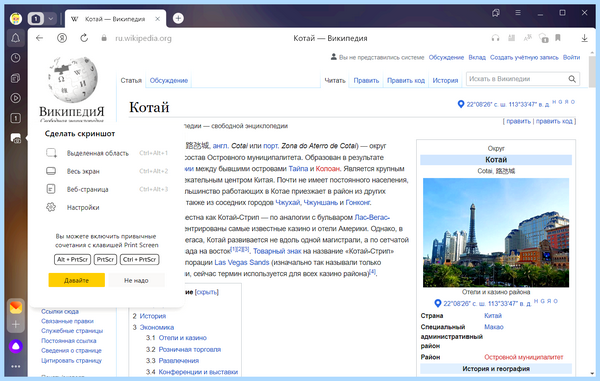Open new tab plus button
The width and height of the screenshot is (600, 381).
point(178,18)
